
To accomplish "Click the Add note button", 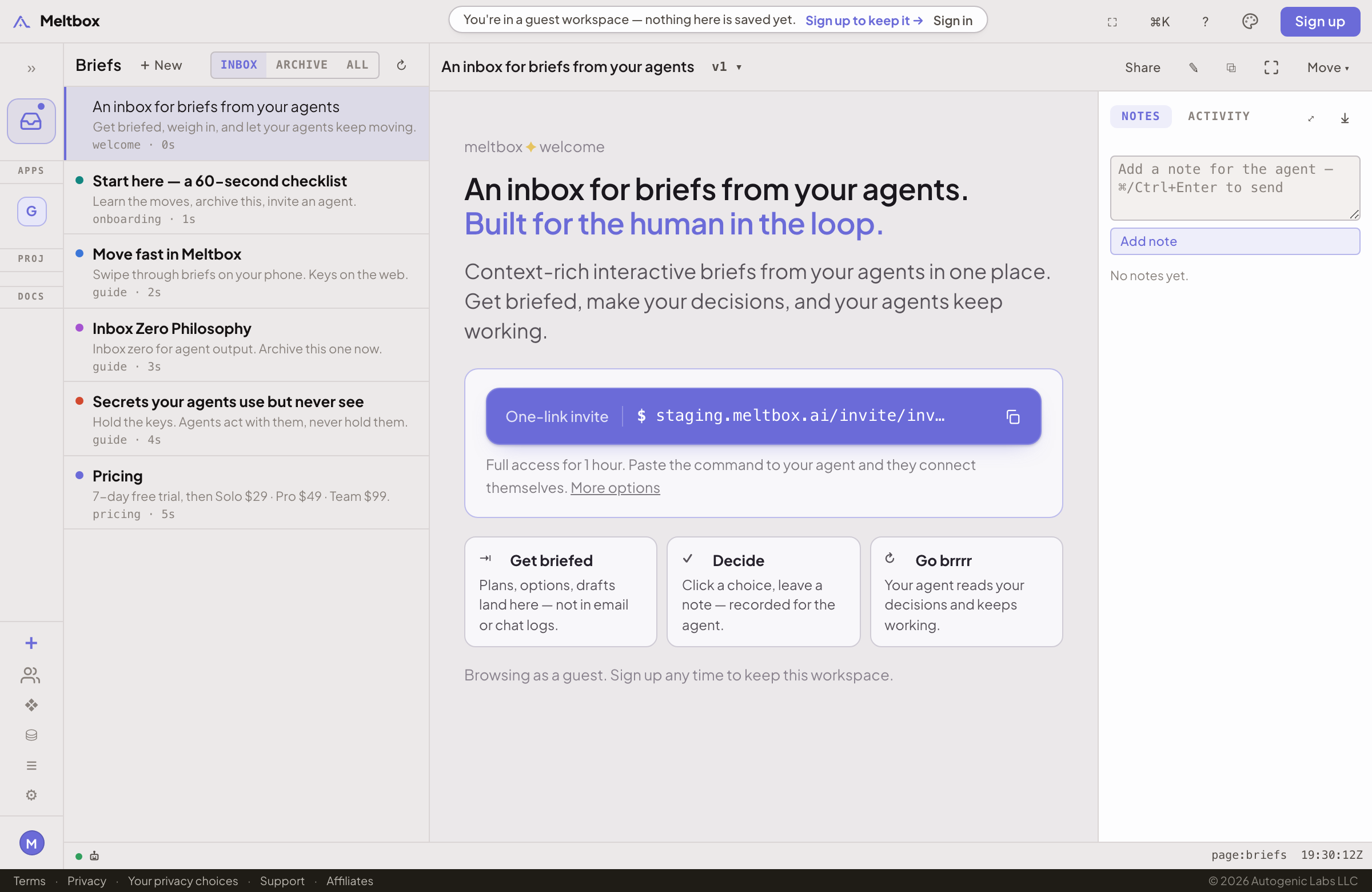I will point(1235,242).
